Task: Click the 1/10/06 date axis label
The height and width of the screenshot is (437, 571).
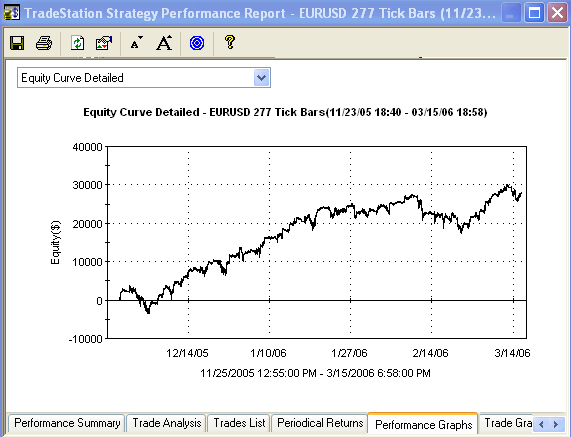Action: [x=268, y=353]
